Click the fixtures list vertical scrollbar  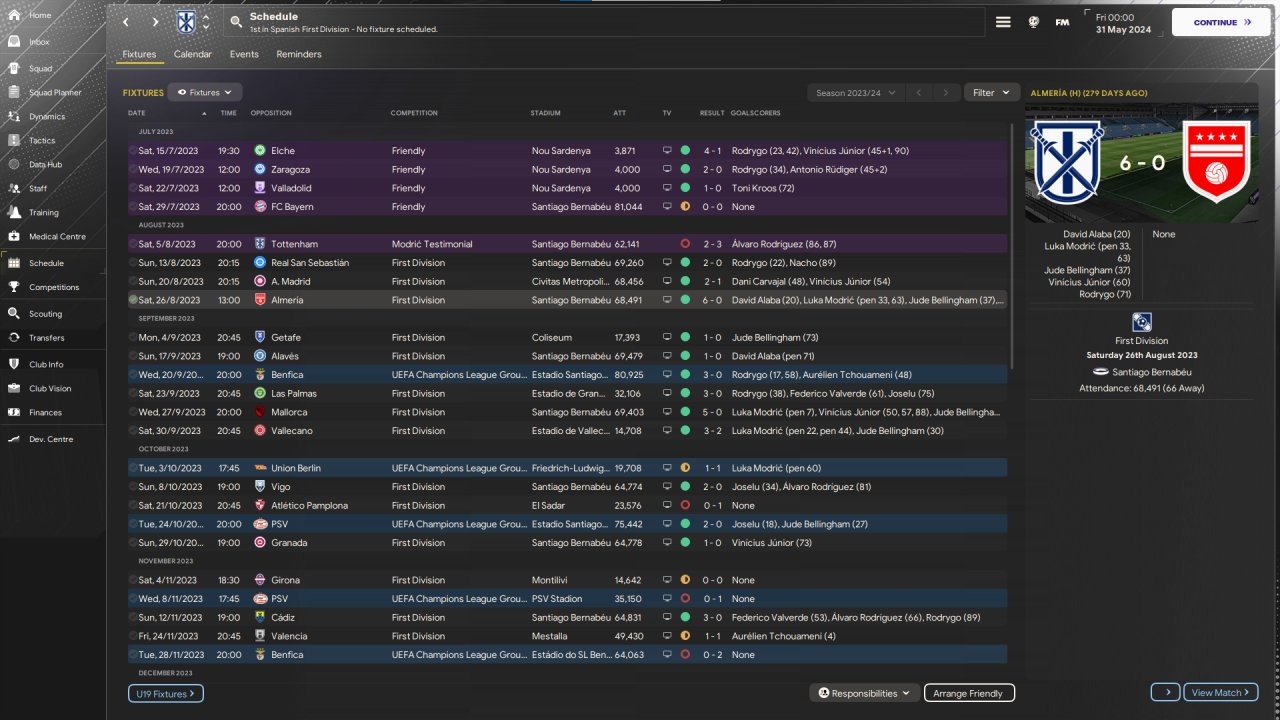1012,245
